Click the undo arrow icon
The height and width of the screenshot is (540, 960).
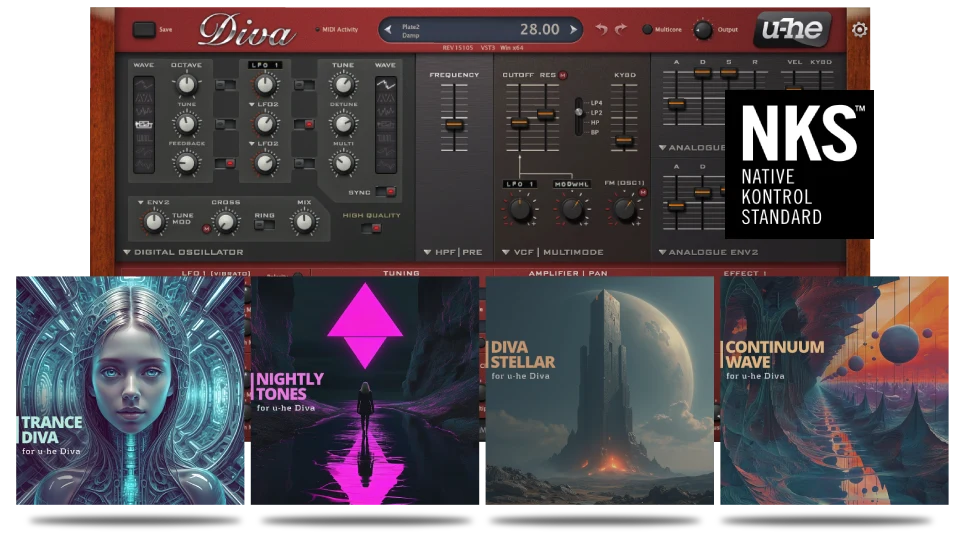coord(601,30)
